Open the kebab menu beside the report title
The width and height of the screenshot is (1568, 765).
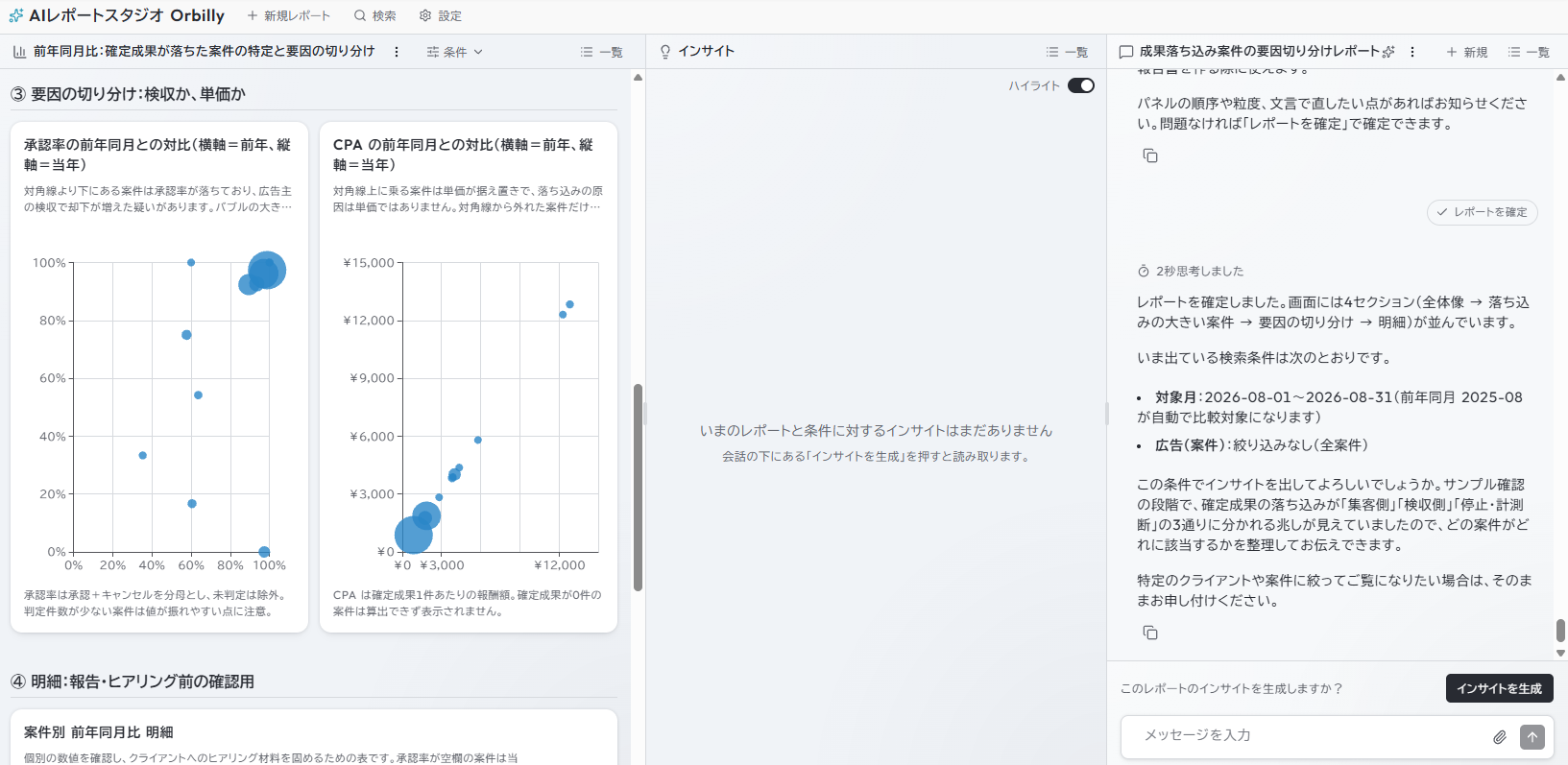click(x=397, y=52)
